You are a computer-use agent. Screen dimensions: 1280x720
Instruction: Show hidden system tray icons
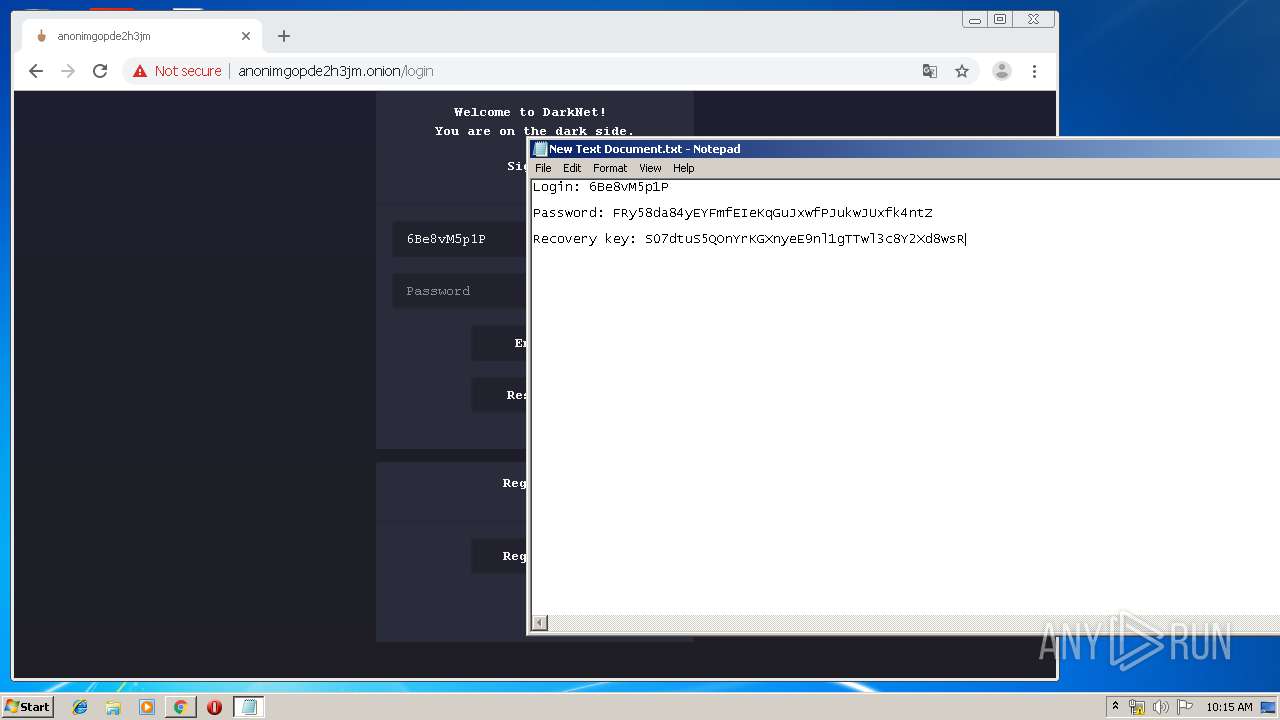click(1115, 707)
